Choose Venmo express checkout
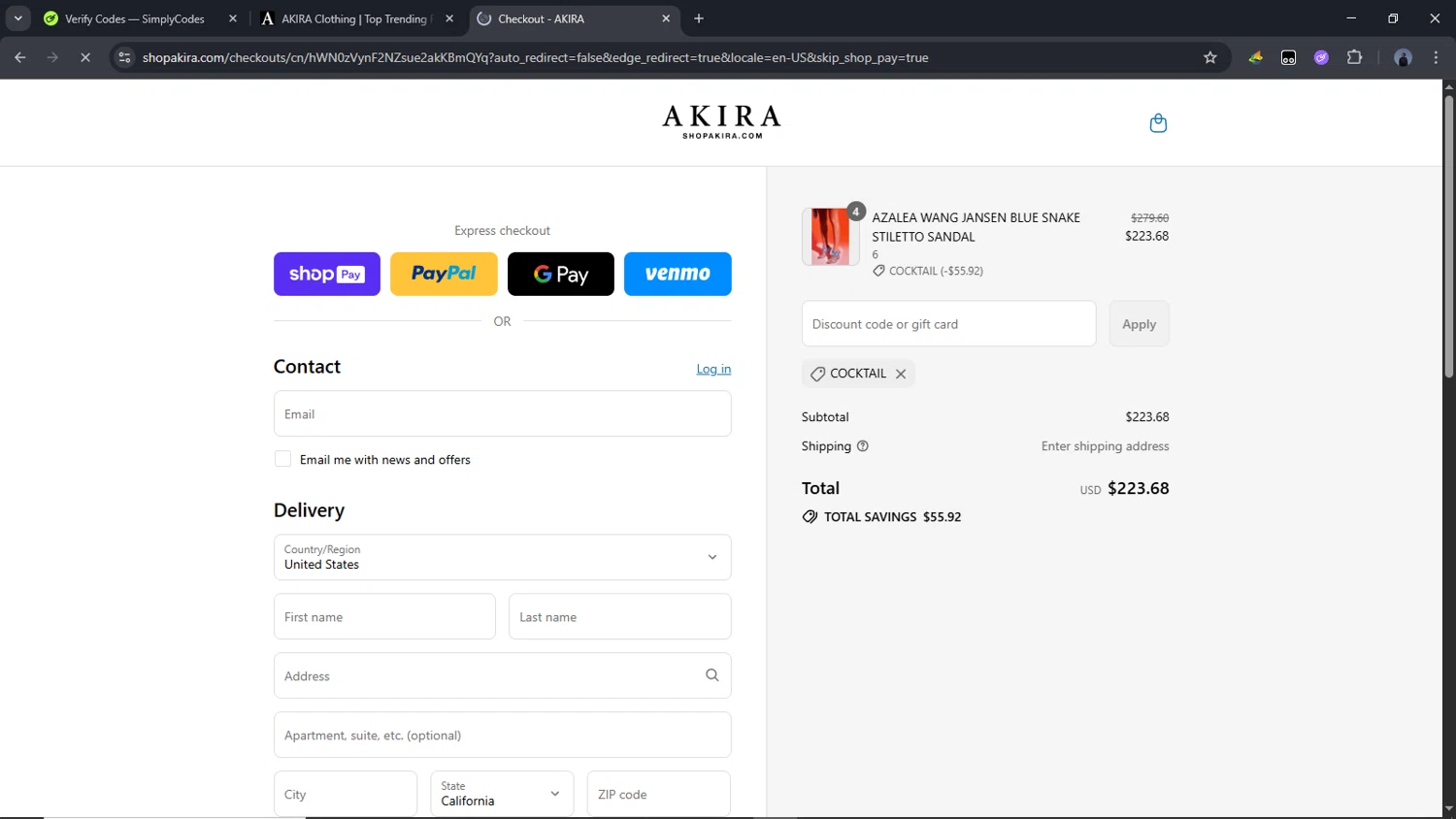The width and height of the screenshot is (1456, 819). 678,274
